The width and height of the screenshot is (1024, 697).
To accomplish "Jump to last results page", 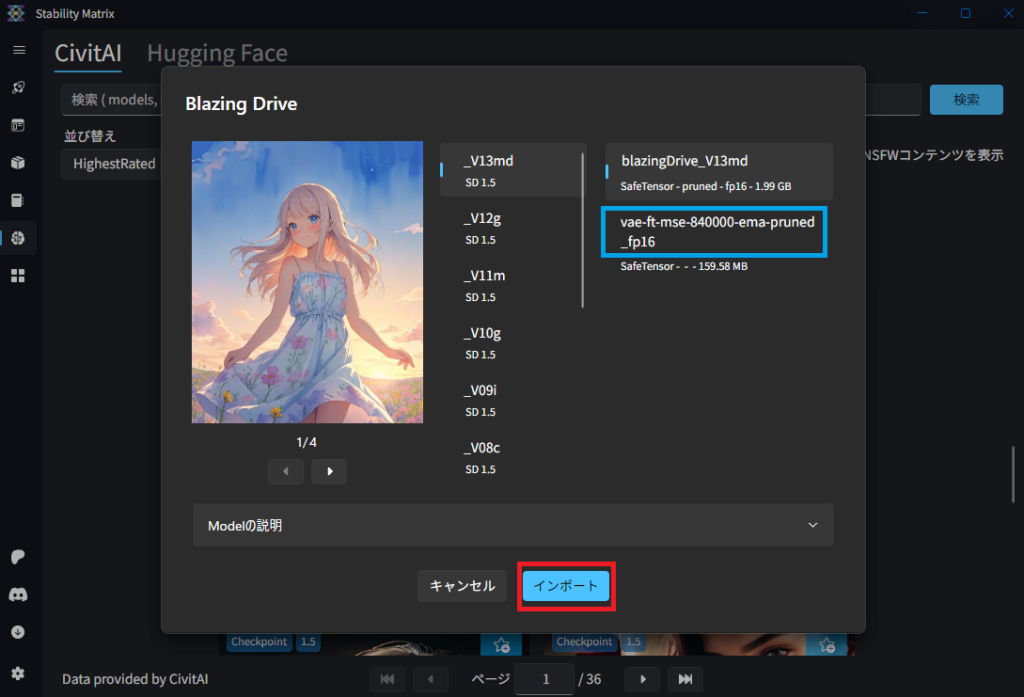I will pyautogui.click(x=685, y=679).
